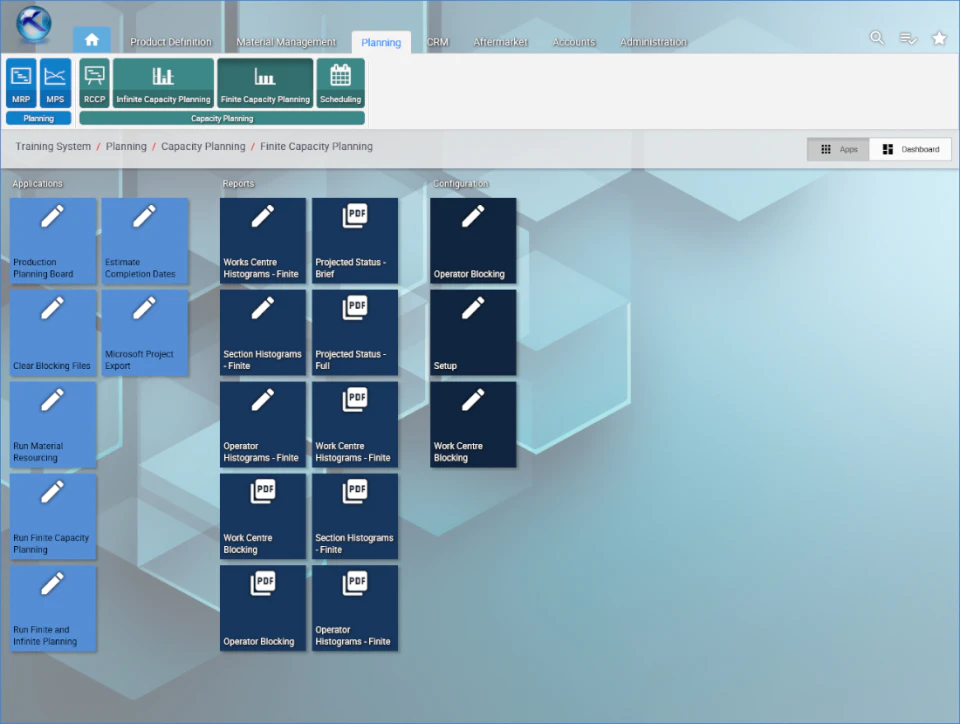This screenshot has width=960, height=724.
Task: Open the Material Management tab
Action: point(286,42)
